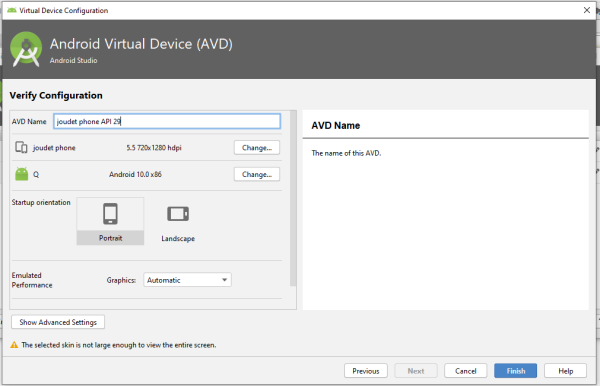Image resolution: width=600 pixels, height=386 pixels.
Task: Click the green Android Q system image icon
Action: coord(21,174)
